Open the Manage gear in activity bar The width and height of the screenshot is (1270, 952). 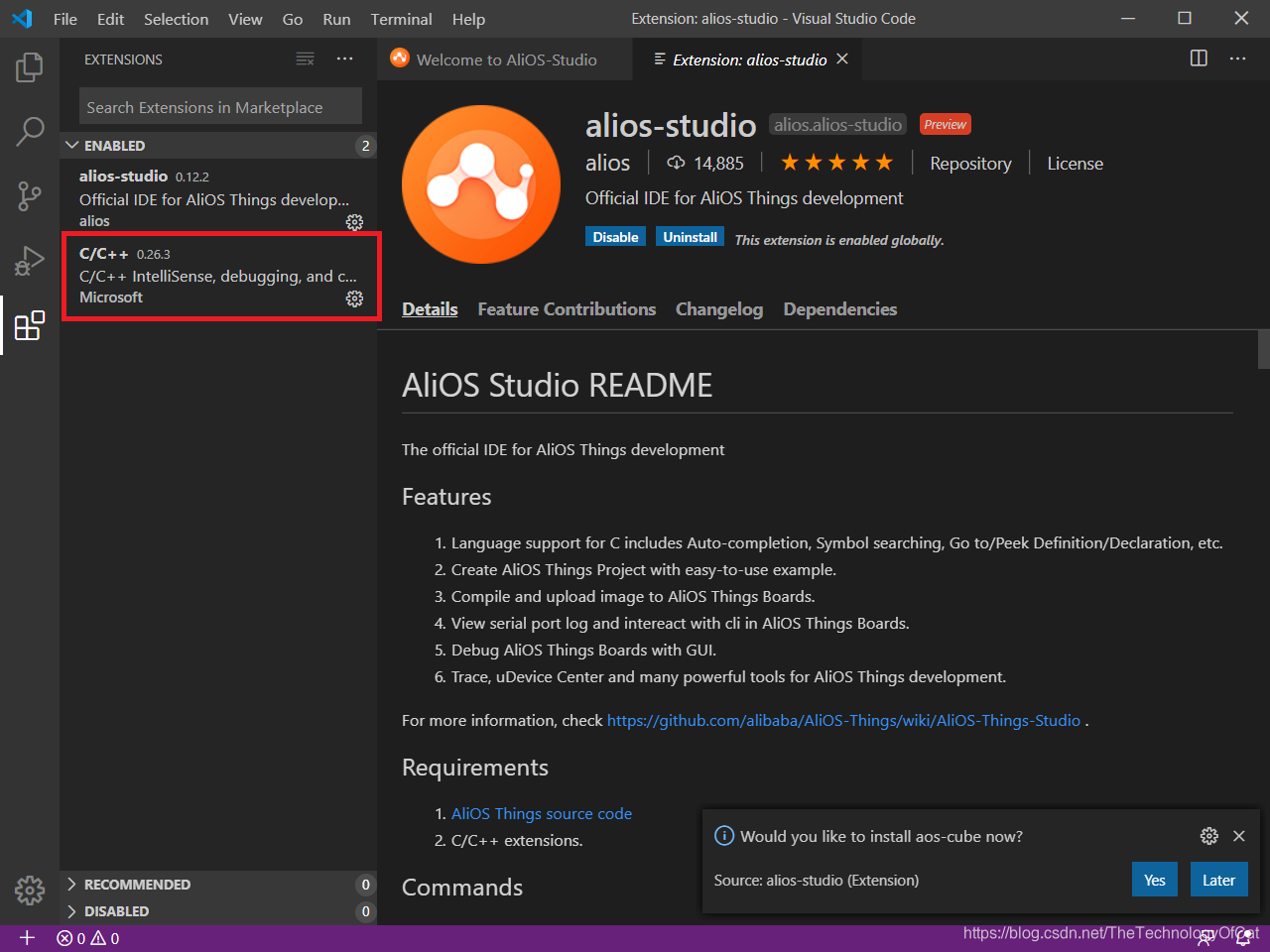pyautogui.click(x=30, y=890)
